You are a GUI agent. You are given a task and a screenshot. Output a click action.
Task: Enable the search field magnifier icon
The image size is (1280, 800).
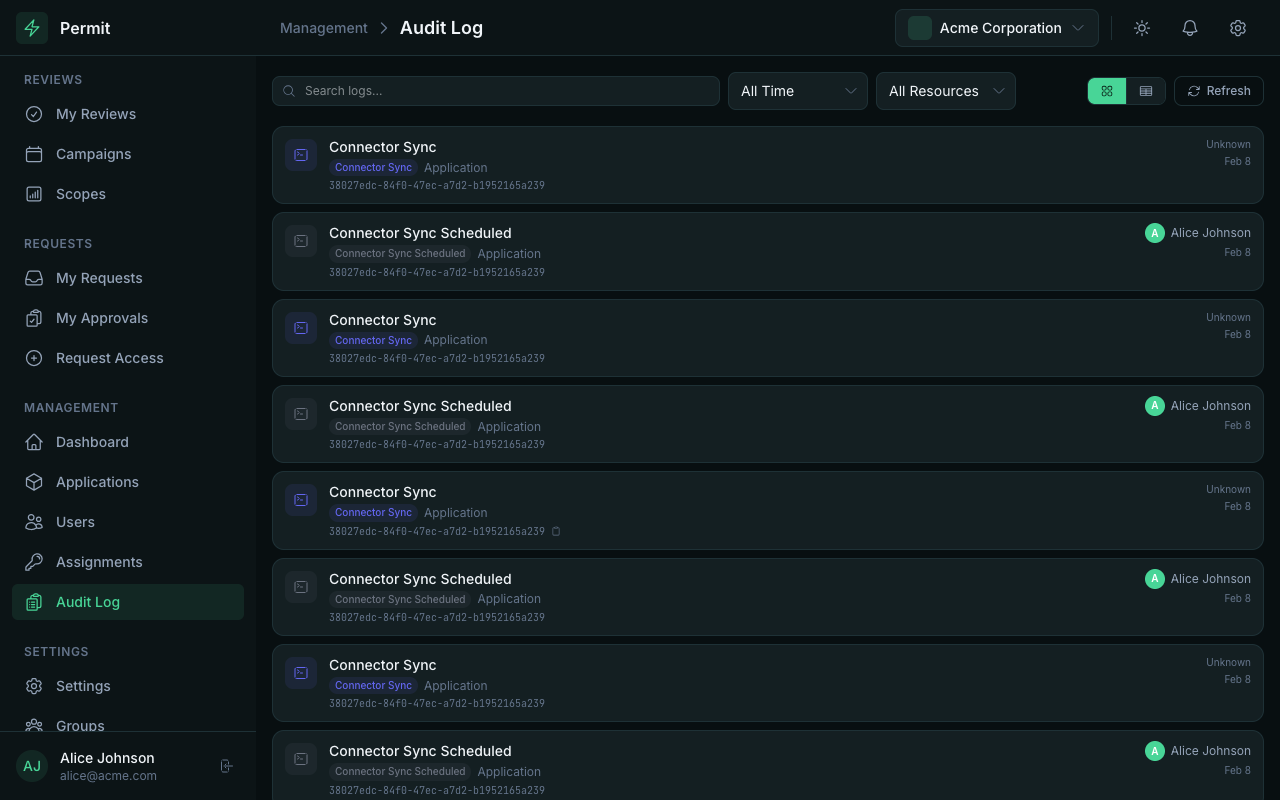coord(288,91)
